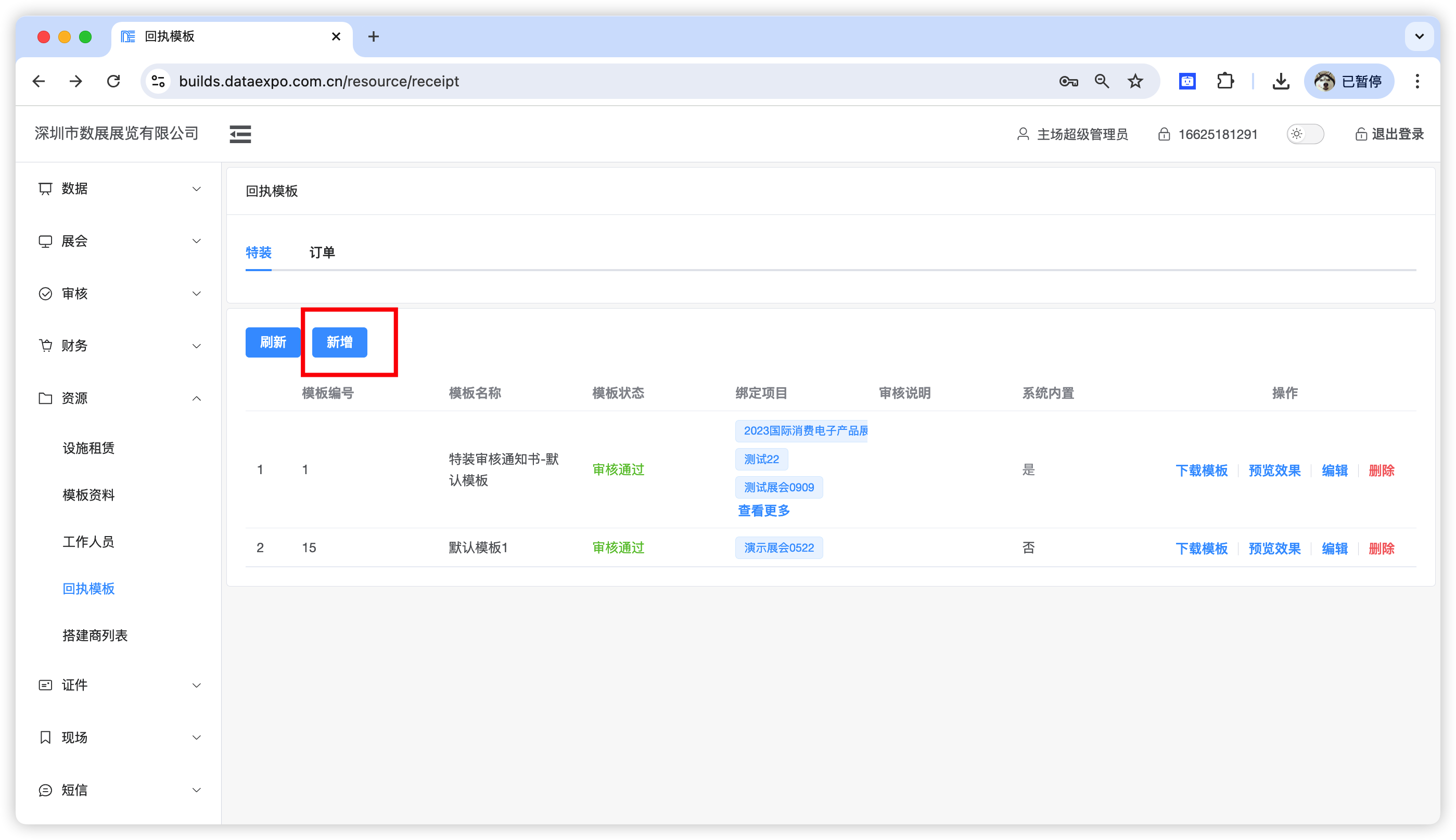
Task: Delete the 默认模板1 template row
Action: [x=1381, y=548]
